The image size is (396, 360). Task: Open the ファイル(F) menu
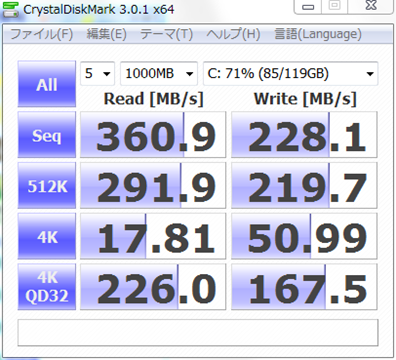[42, 34]
